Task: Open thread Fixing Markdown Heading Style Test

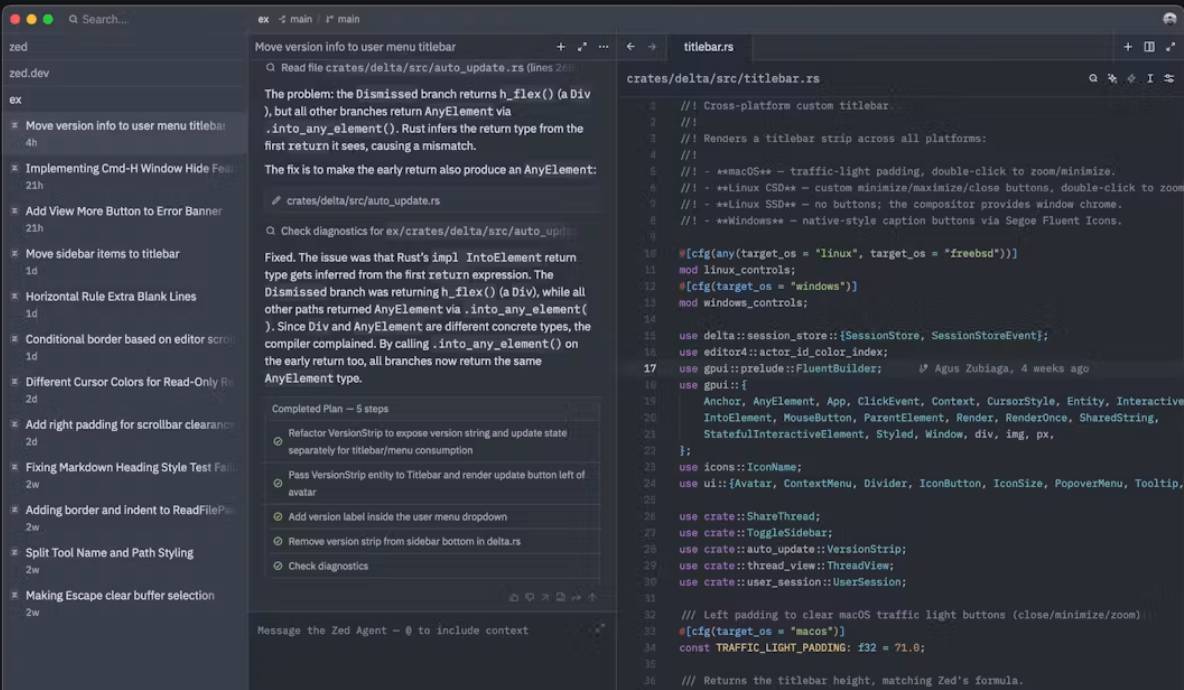Action: pos(125,475)
